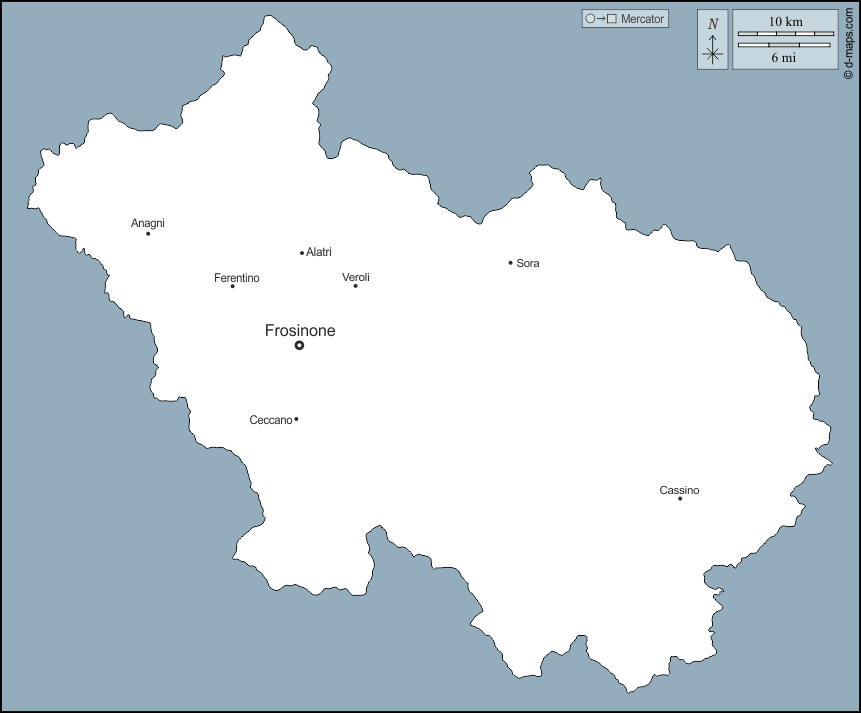Select the Alatri city dot
The image size is (861, 713).
pos(302,253)
